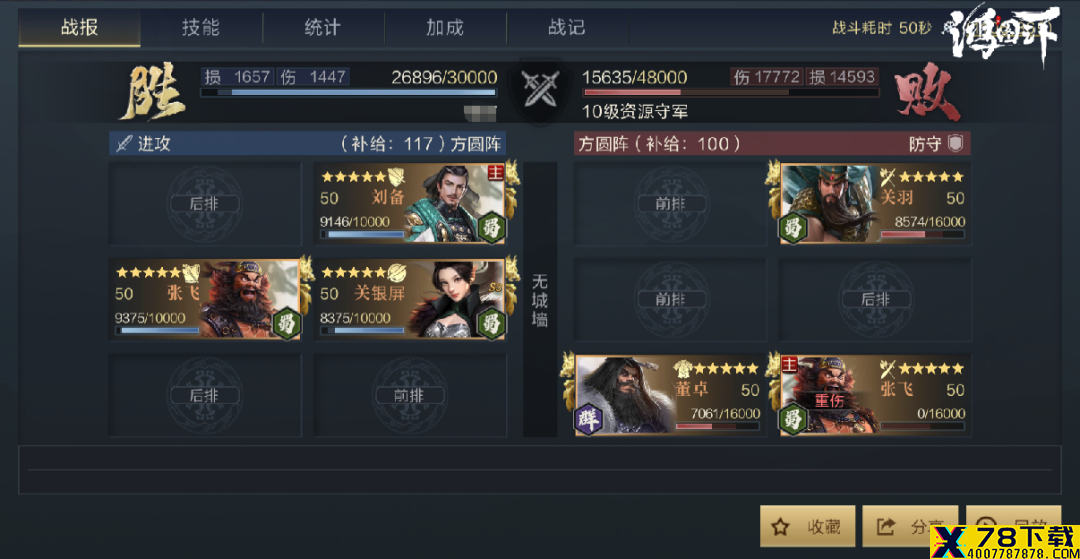Click the defense shield icon beside 防守

click(x=955, y=143)
